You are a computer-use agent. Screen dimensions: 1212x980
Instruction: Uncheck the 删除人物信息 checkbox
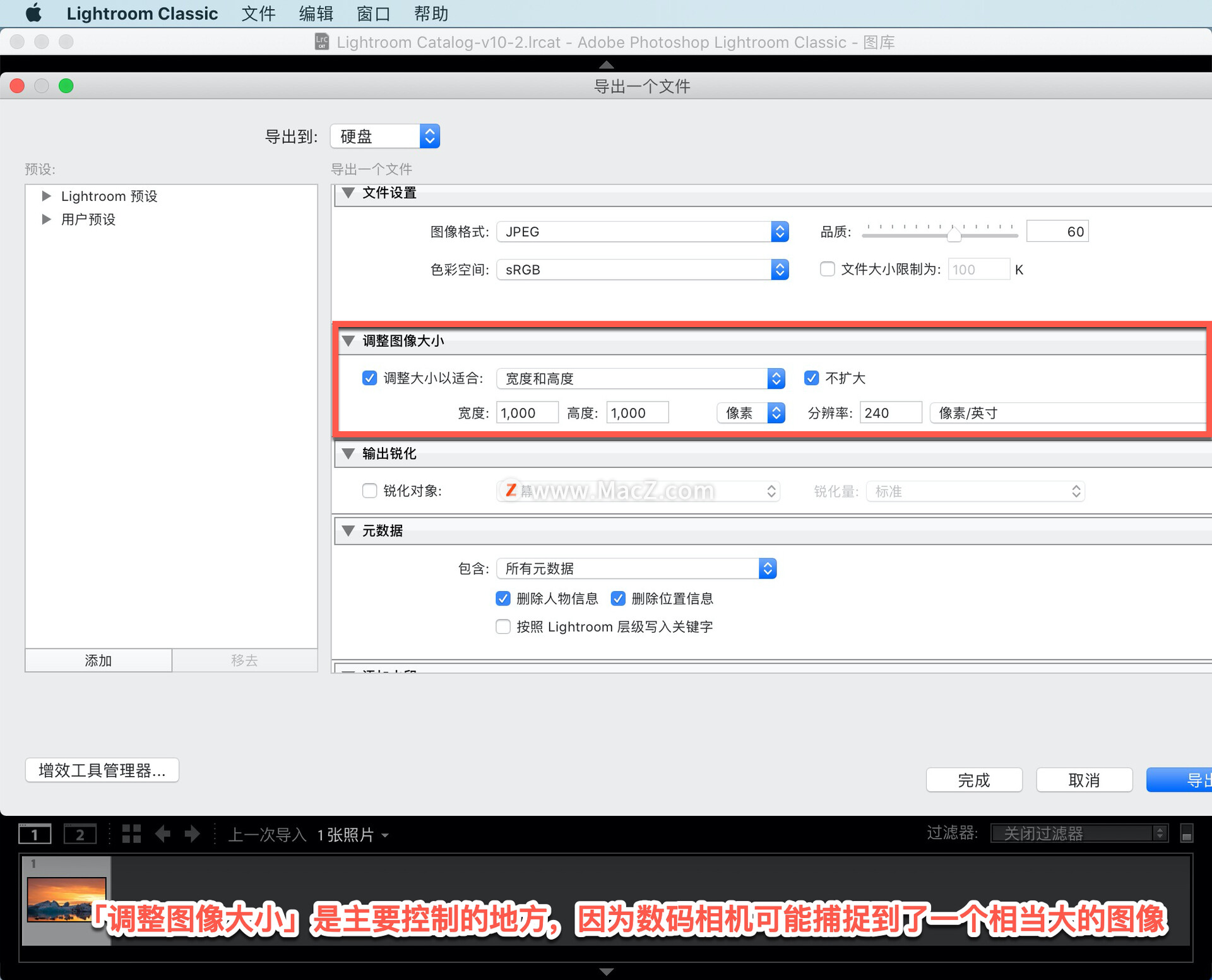[x=502, y=599]
